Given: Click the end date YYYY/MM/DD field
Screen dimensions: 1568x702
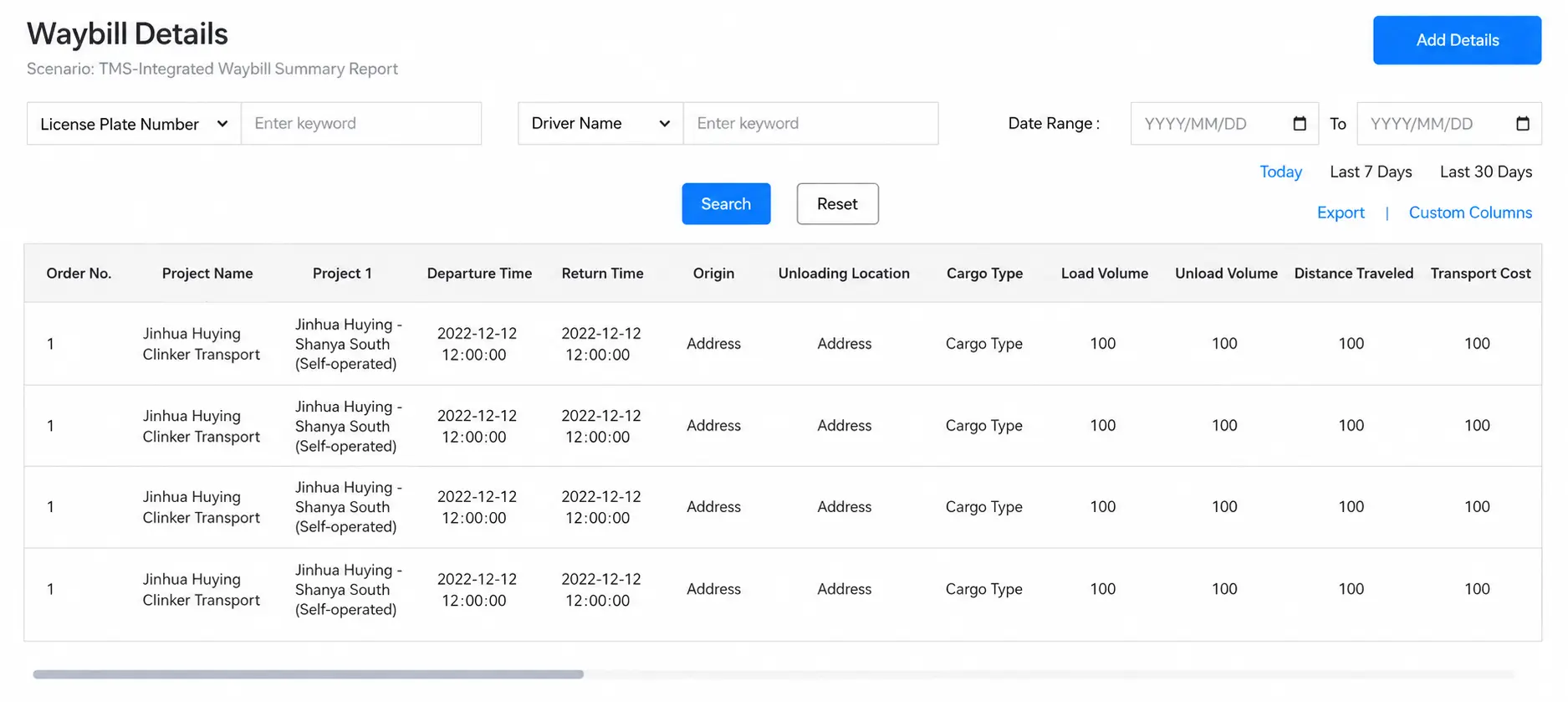Looking at the screenshot, I should (x=1448, y=124).
